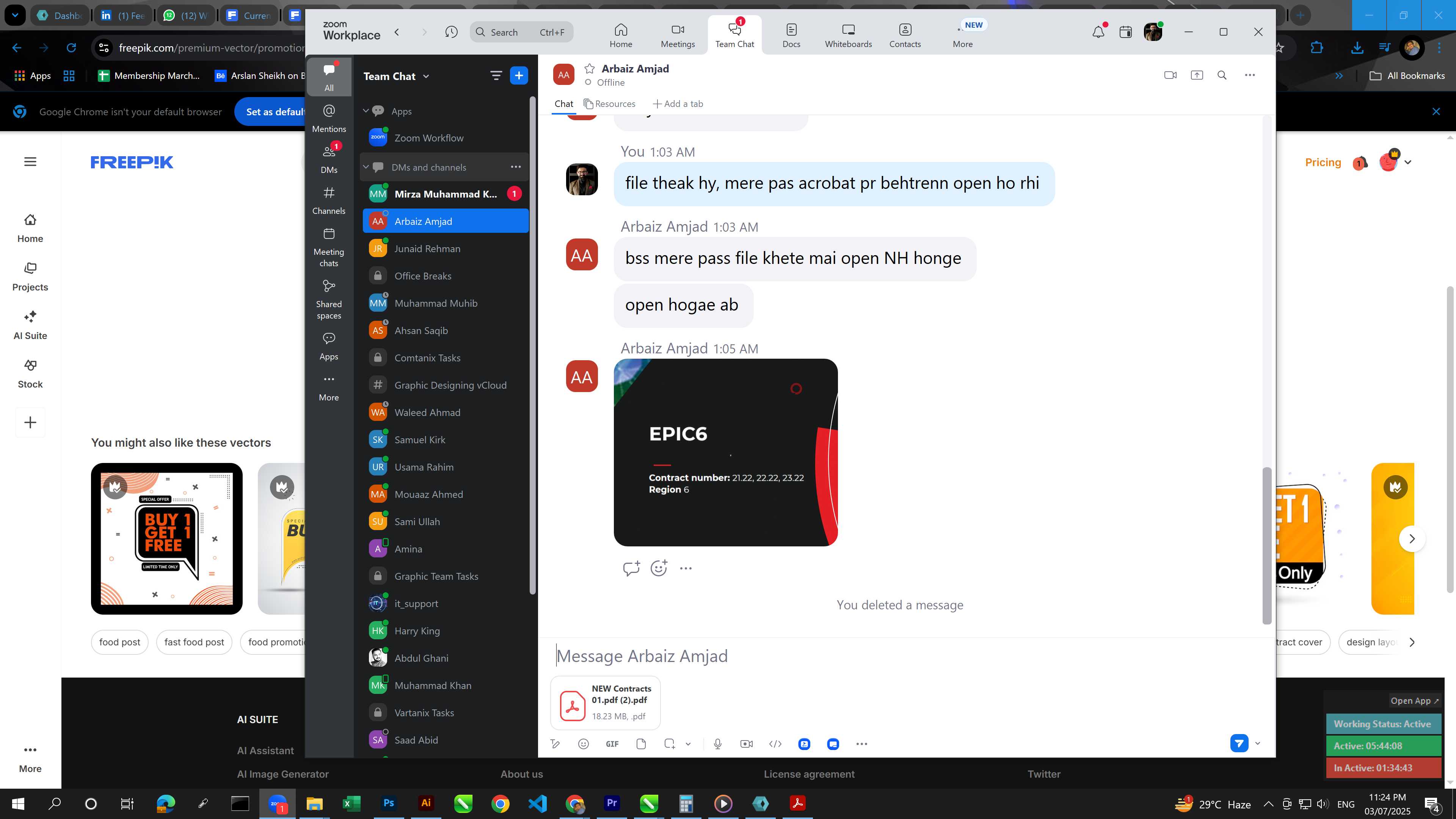Click the chat messages scrollbar

tap(1267, 546)
